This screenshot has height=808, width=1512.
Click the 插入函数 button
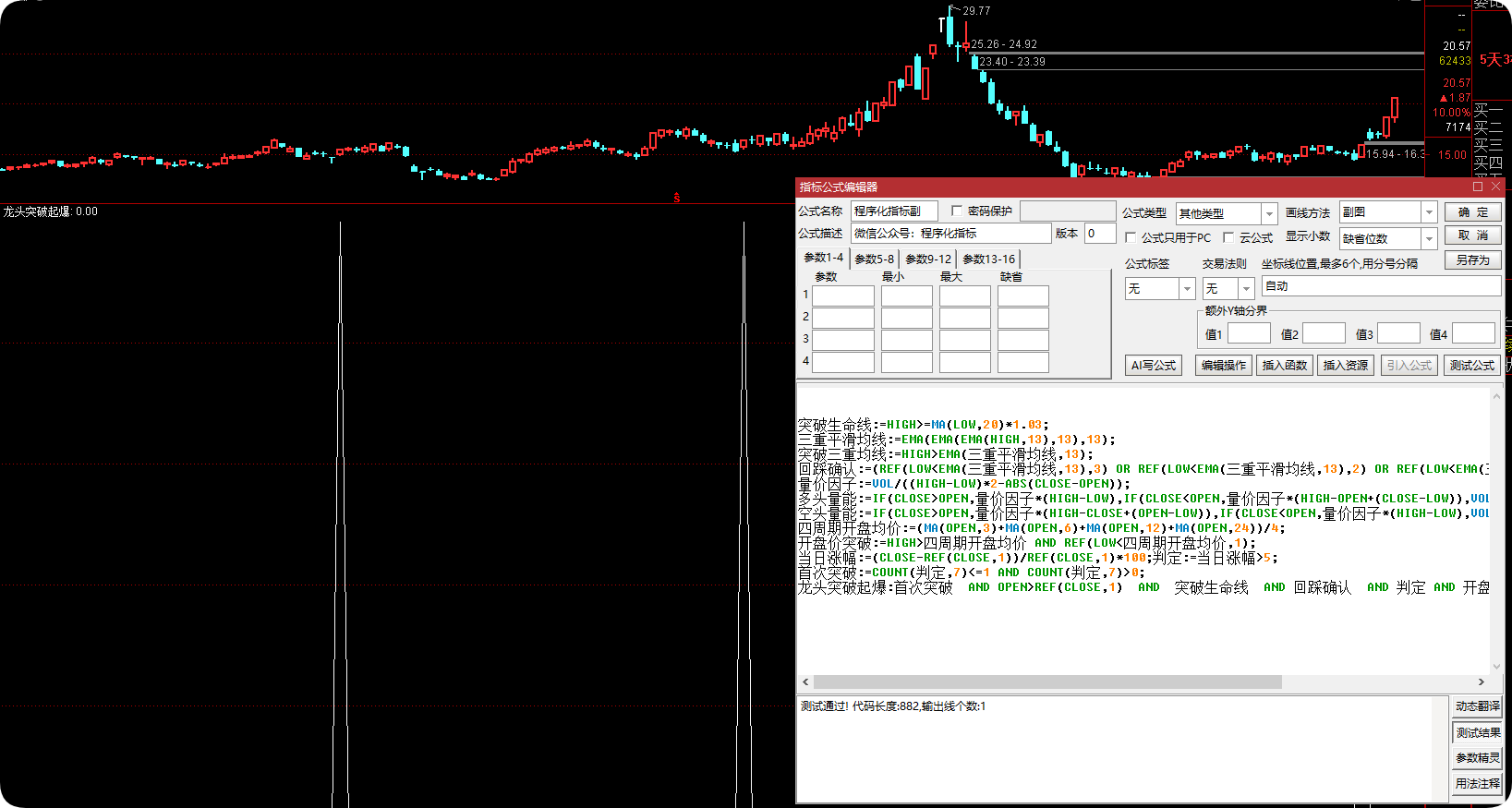pyautogui.click(x=1285, y=366)
